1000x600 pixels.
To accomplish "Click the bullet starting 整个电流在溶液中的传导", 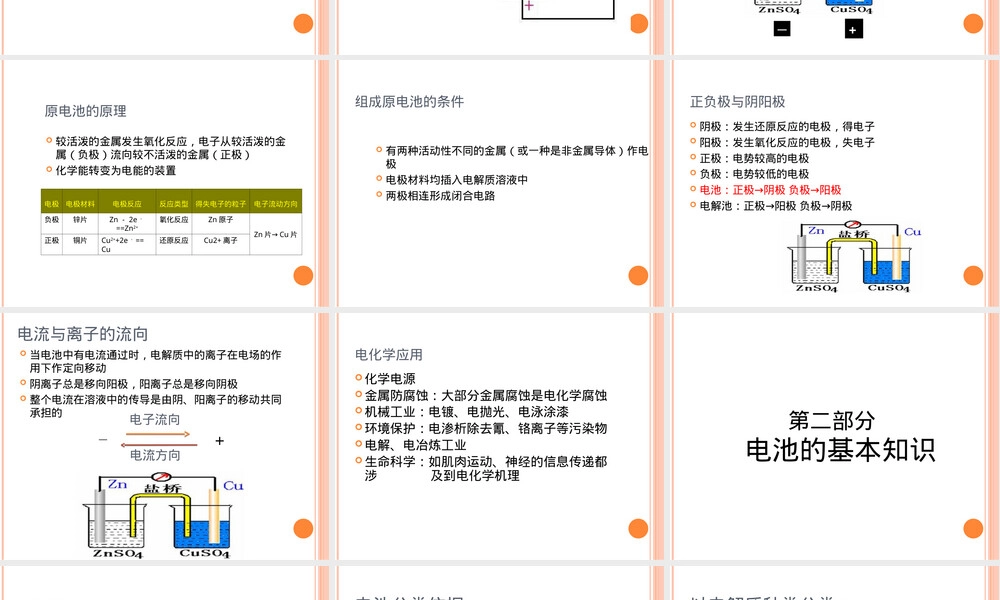I will click(x=156, y=406).
